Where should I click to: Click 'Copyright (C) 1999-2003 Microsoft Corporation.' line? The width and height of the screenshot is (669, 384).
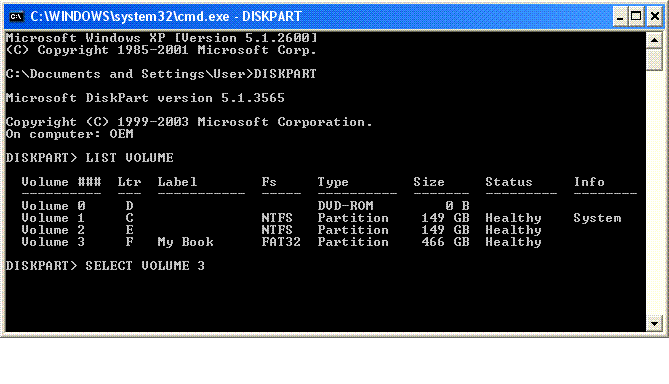(189, 122)
